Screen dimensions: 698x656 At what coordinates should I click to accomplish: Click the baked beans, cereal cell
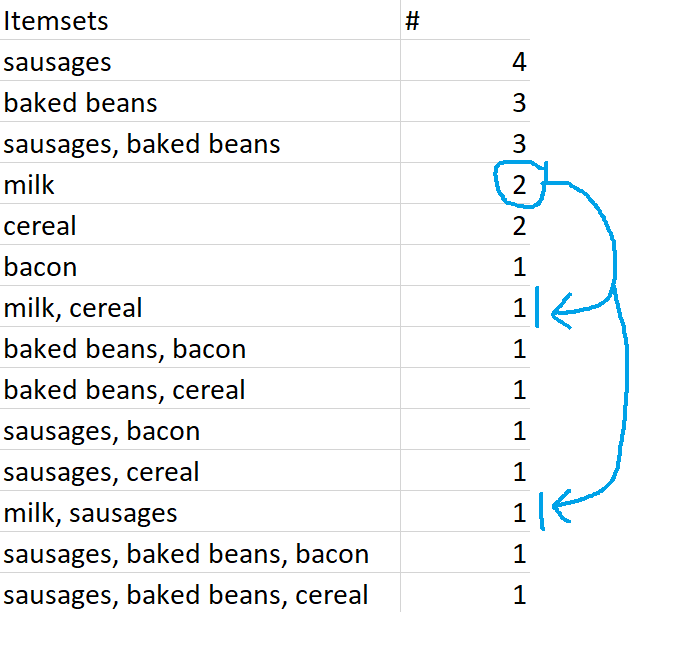tap(200, 388)
